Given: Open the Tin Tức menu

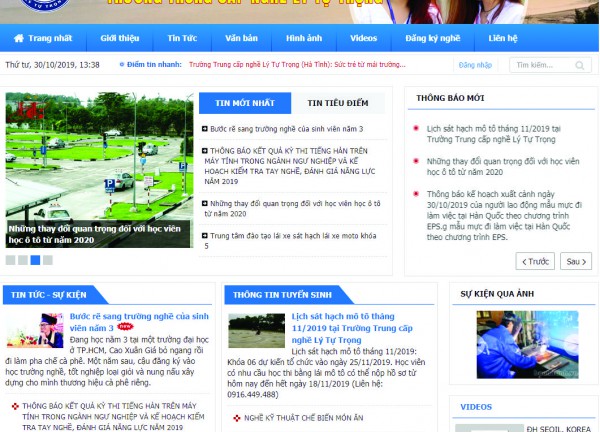Looking at the screenshot, I should coord(182,38).
